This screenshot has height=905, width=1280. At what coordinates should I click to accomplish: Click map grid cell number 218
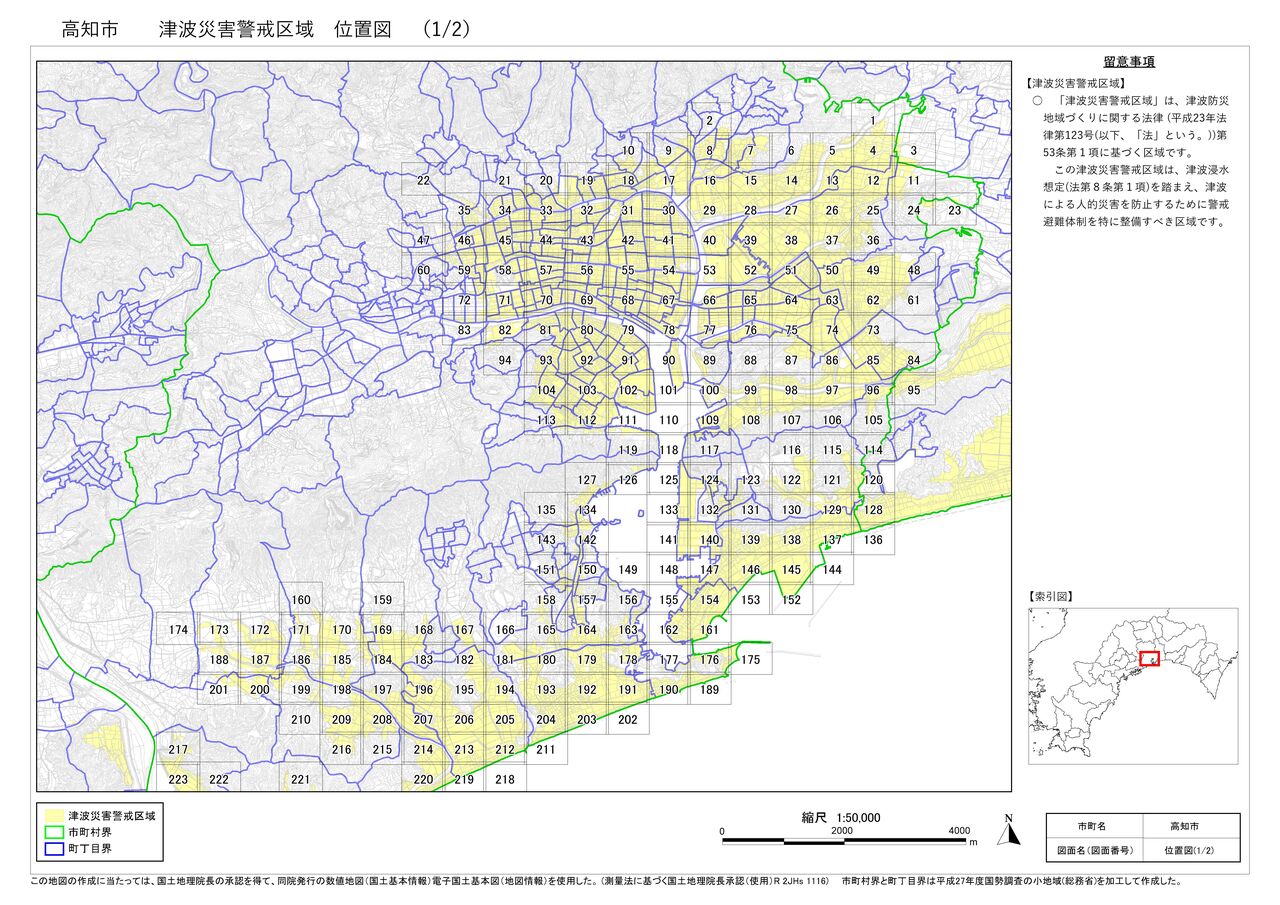click(x=505, y=780)
